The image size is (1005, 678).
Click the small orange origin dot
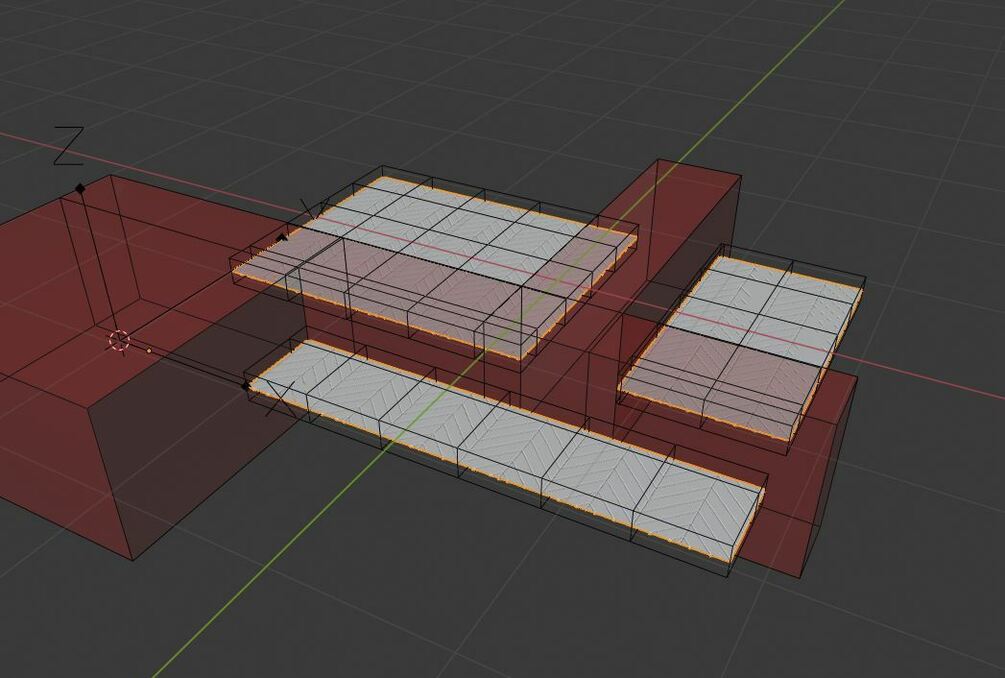pyautogui.click(x=149, y=351)
